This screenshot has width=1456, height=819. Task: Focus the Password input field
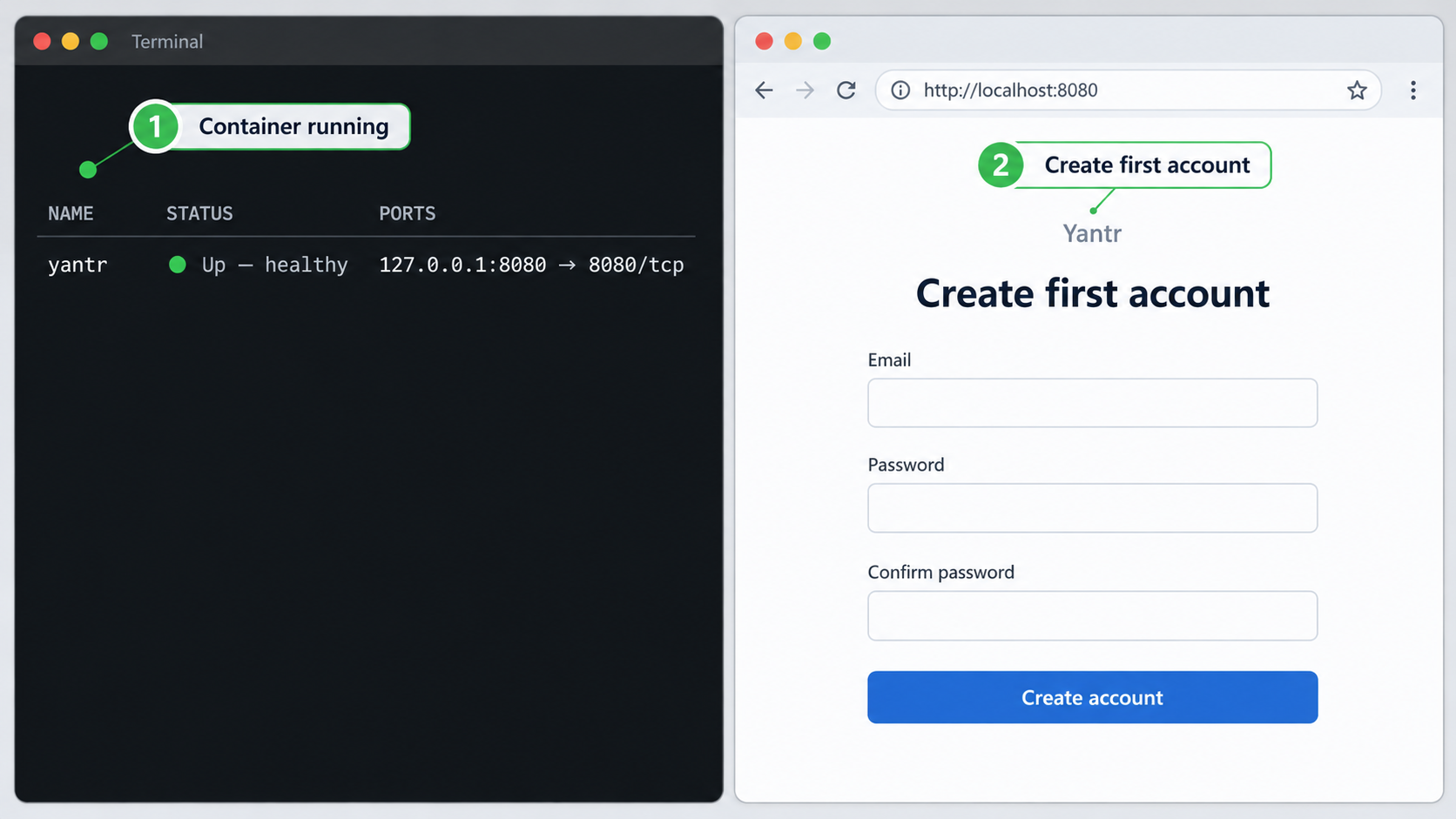1092,508
